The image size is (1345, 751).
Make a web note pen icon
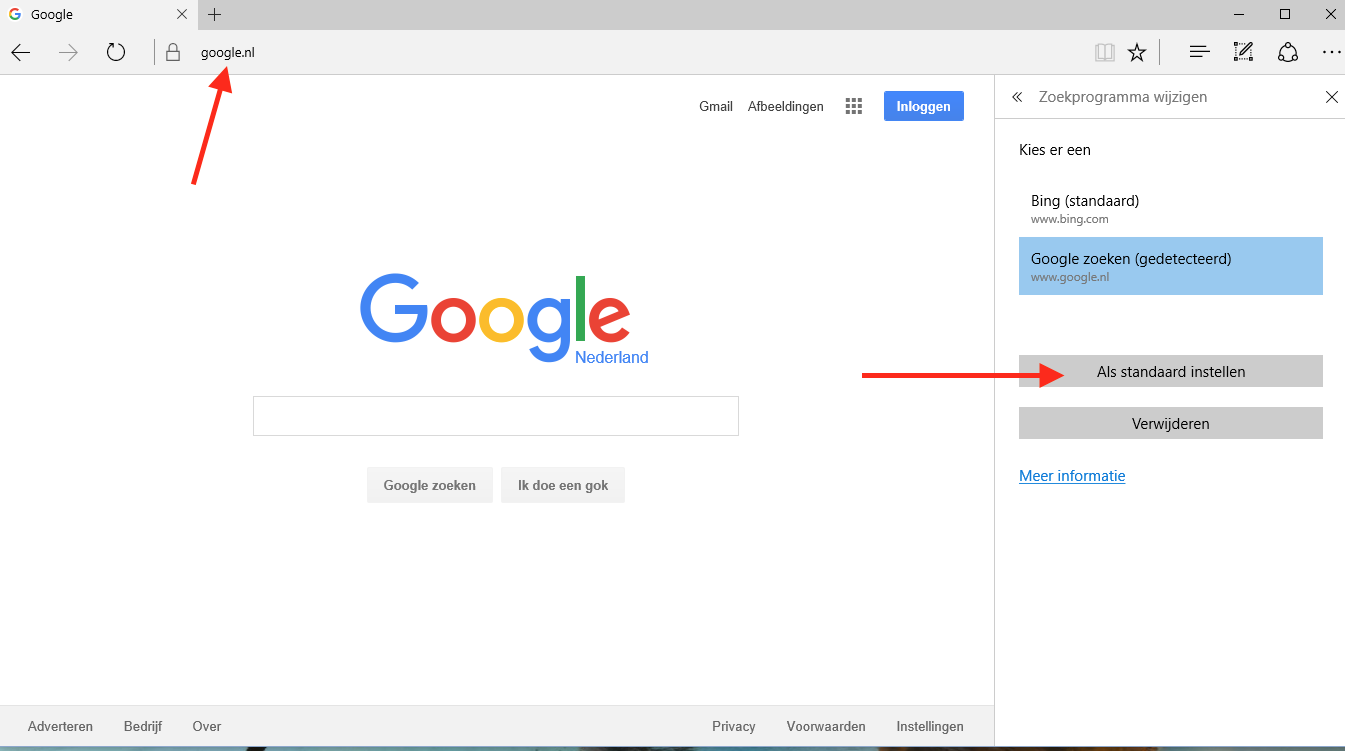1244,52
